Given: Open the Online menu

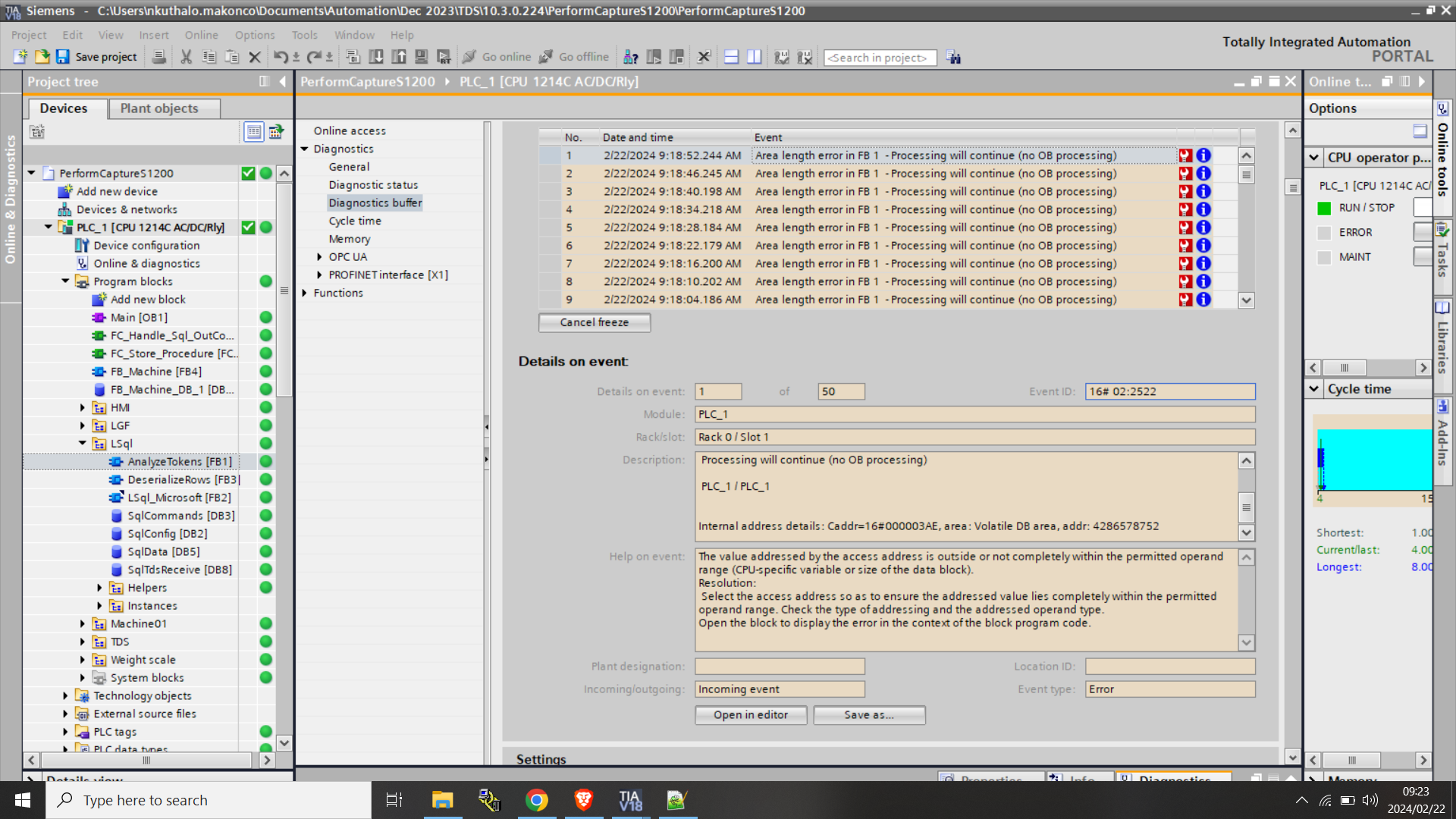Looking at the screenshot, I should point(201,35).
